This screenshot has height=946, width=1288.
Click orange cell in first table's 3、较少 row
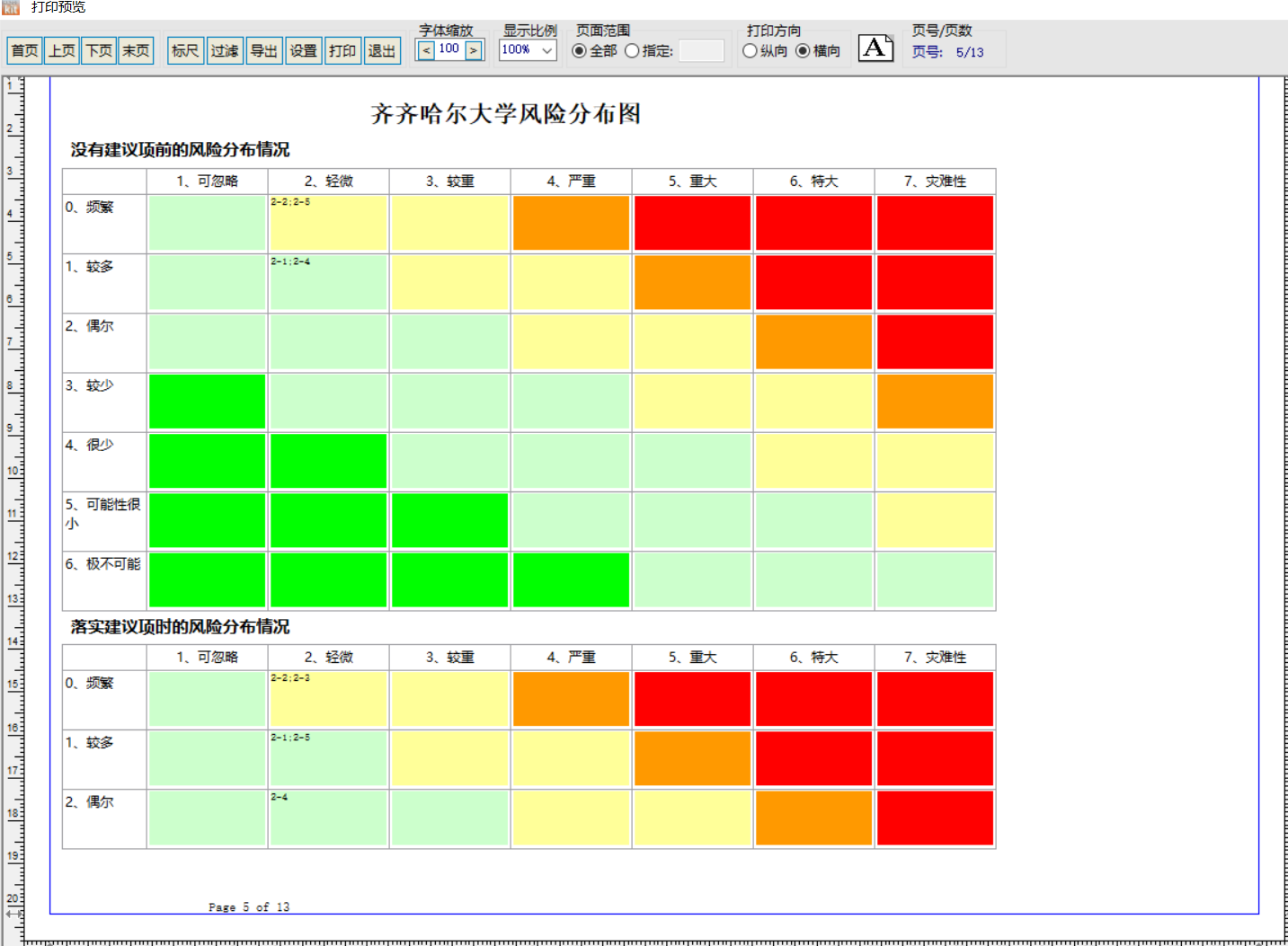tap(935, 402)
